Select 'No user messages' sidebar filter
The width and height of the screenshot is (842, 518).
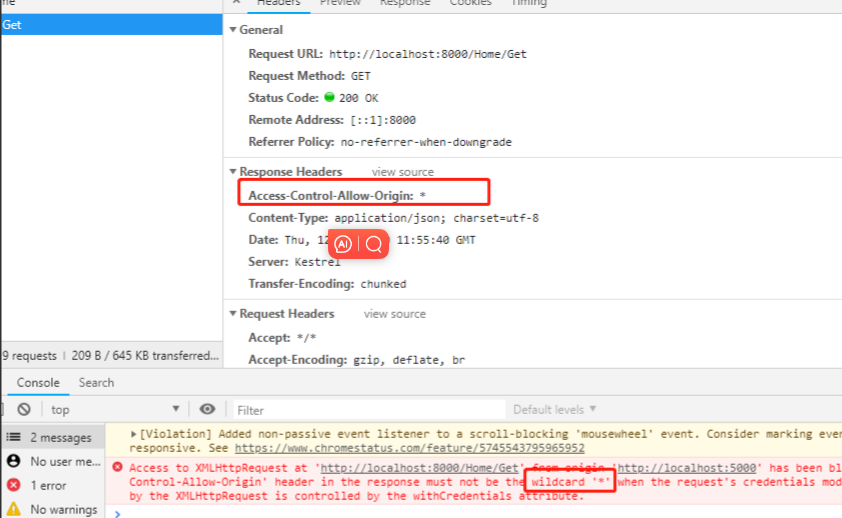click(65, 461)
